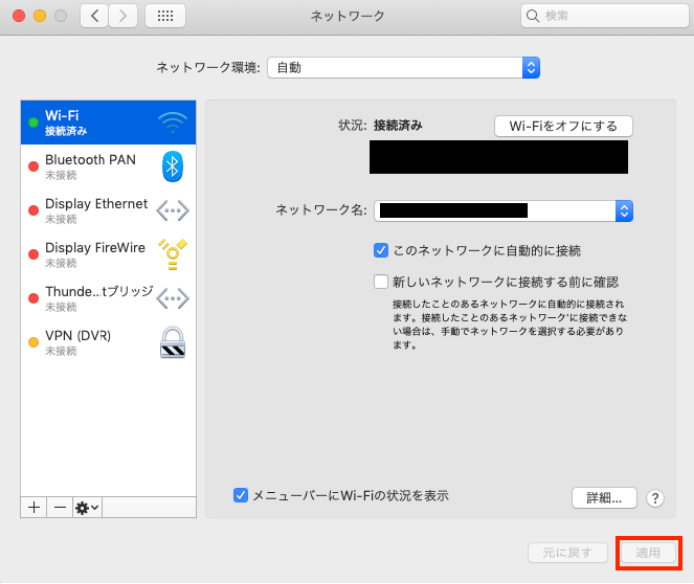Click the red status dot beside Bluetooth PAN
Viewport: 694px width, 584px height.
(33, 166)
